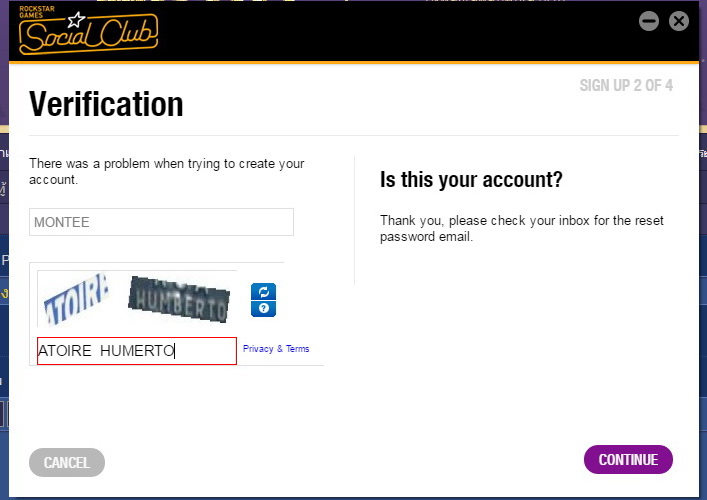Click into the captcha answer text box
The image size is (707, 500).
click(137, 351)
